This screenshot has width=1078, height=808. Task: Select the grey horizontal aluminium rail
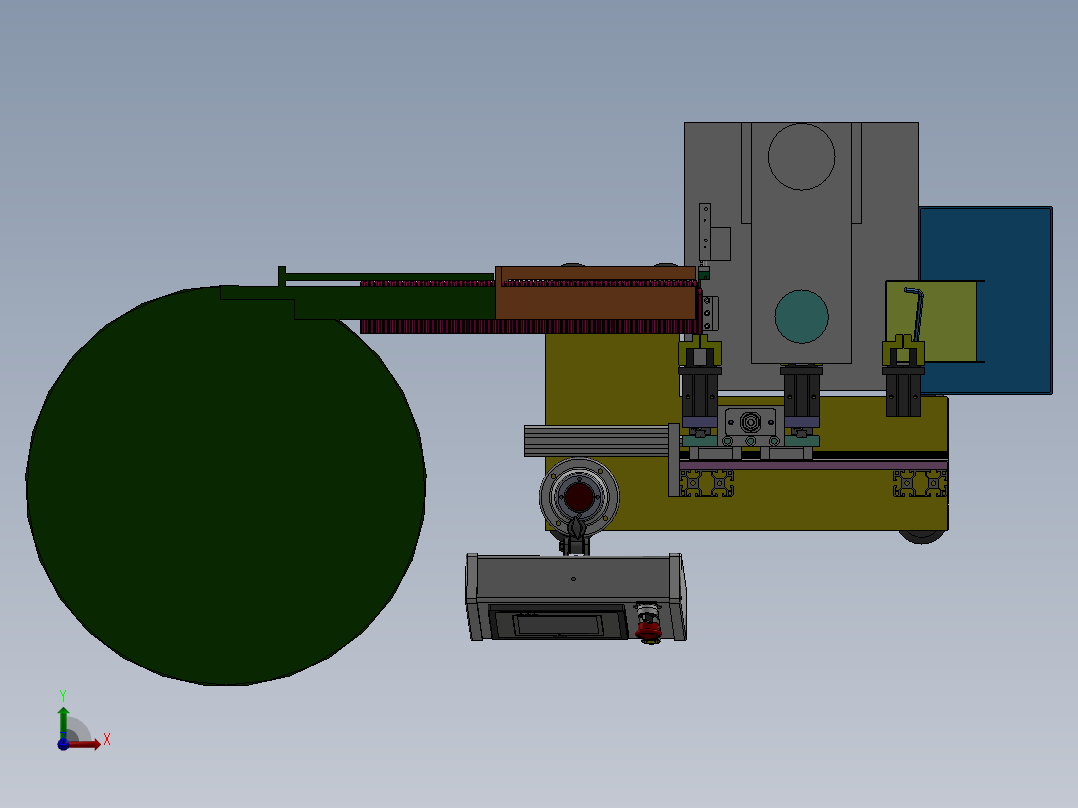click(x=597, y=441)
